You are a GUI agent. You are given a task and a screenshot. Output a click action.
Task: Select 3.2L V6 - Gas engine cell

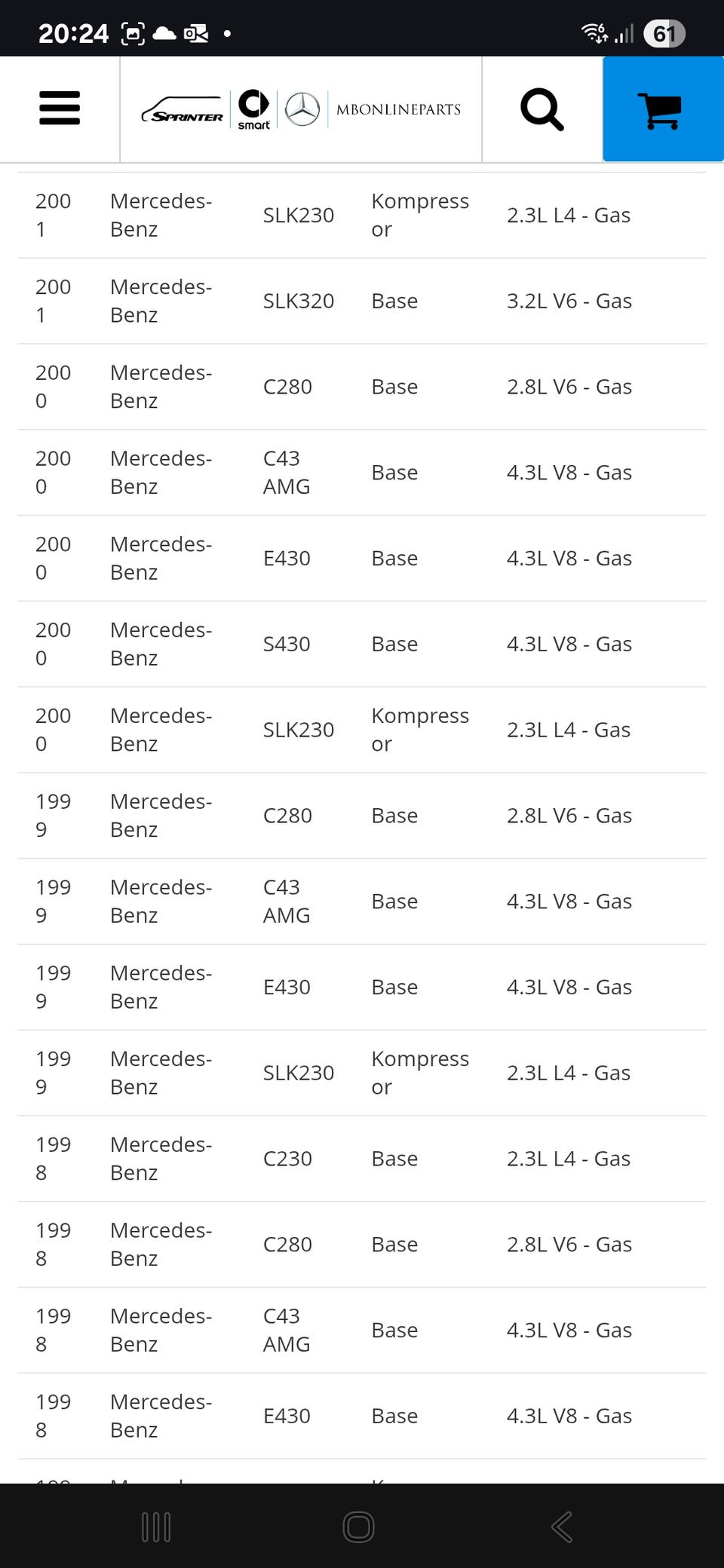[569, 302]
